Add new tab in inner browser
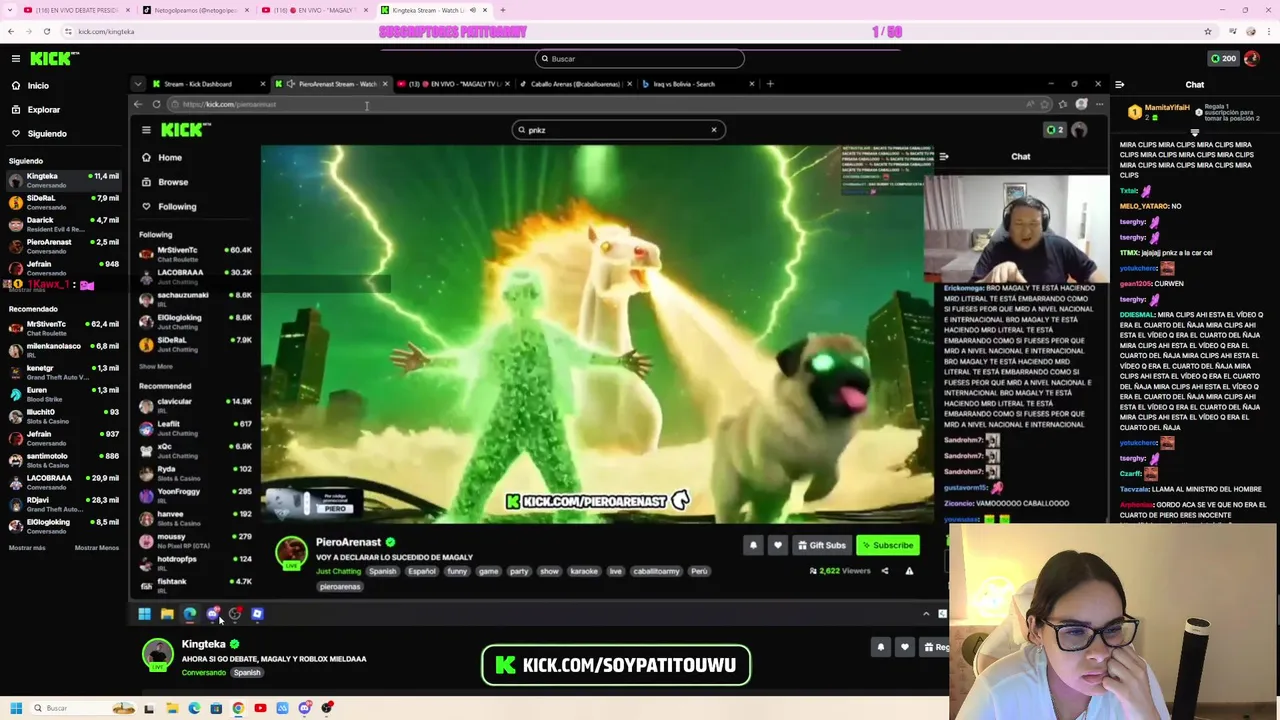The height and width of the screenshot is (720, 1280). click(770, 84)
